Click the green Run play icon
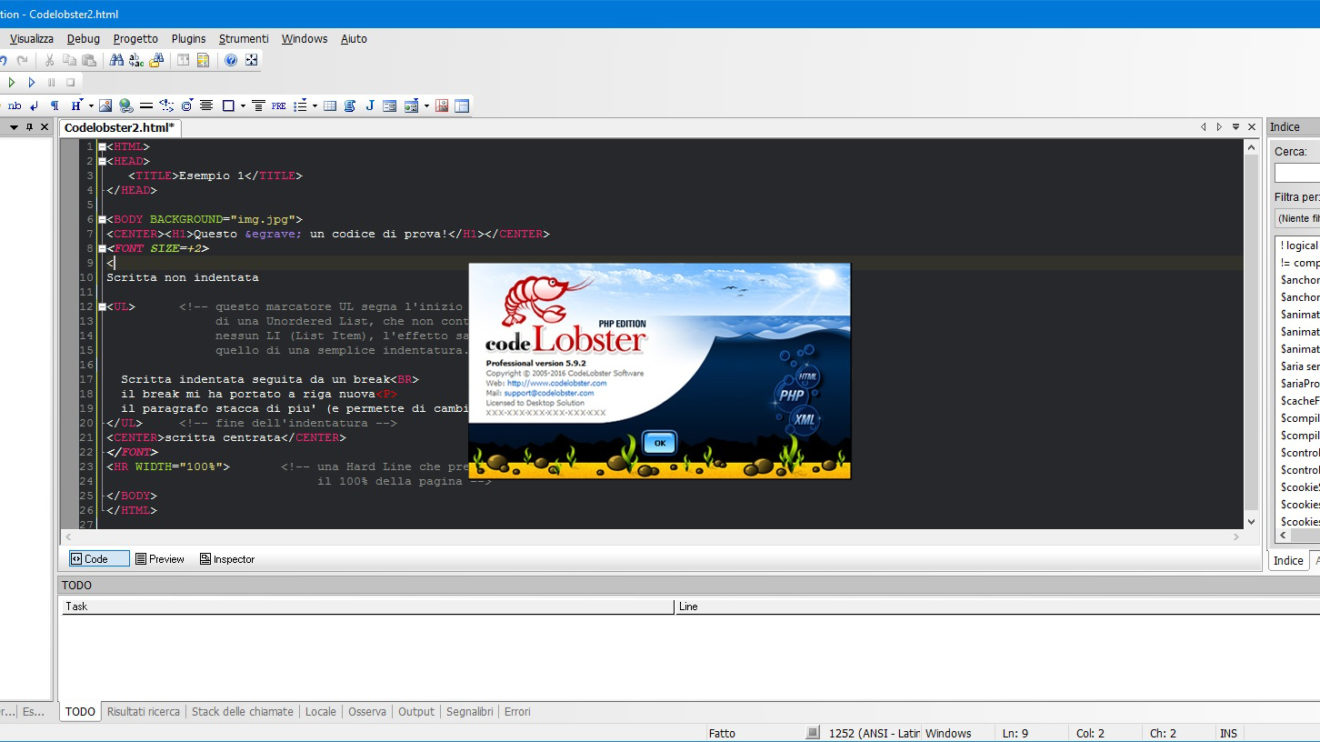 [12, 83]
